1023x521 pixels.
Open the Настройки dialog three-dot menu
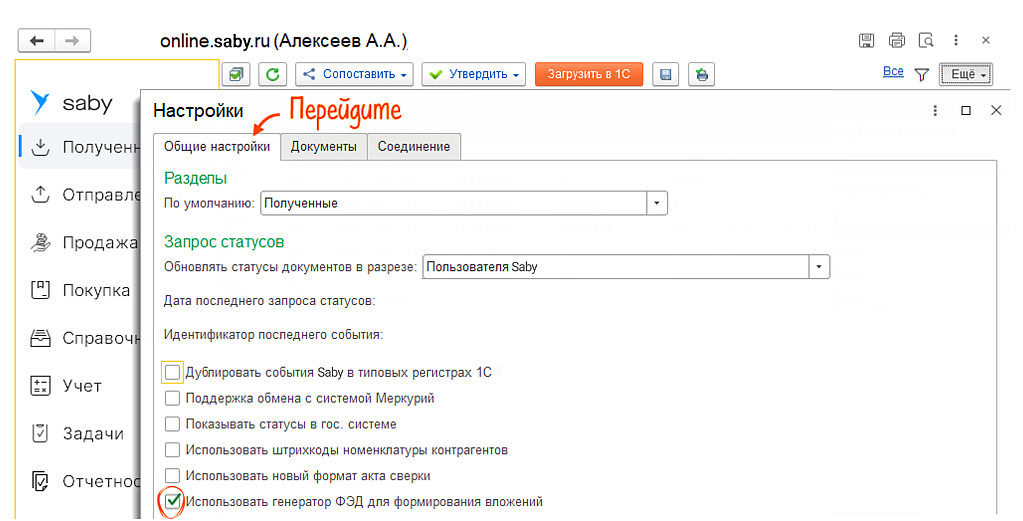[x=935, y=111]
